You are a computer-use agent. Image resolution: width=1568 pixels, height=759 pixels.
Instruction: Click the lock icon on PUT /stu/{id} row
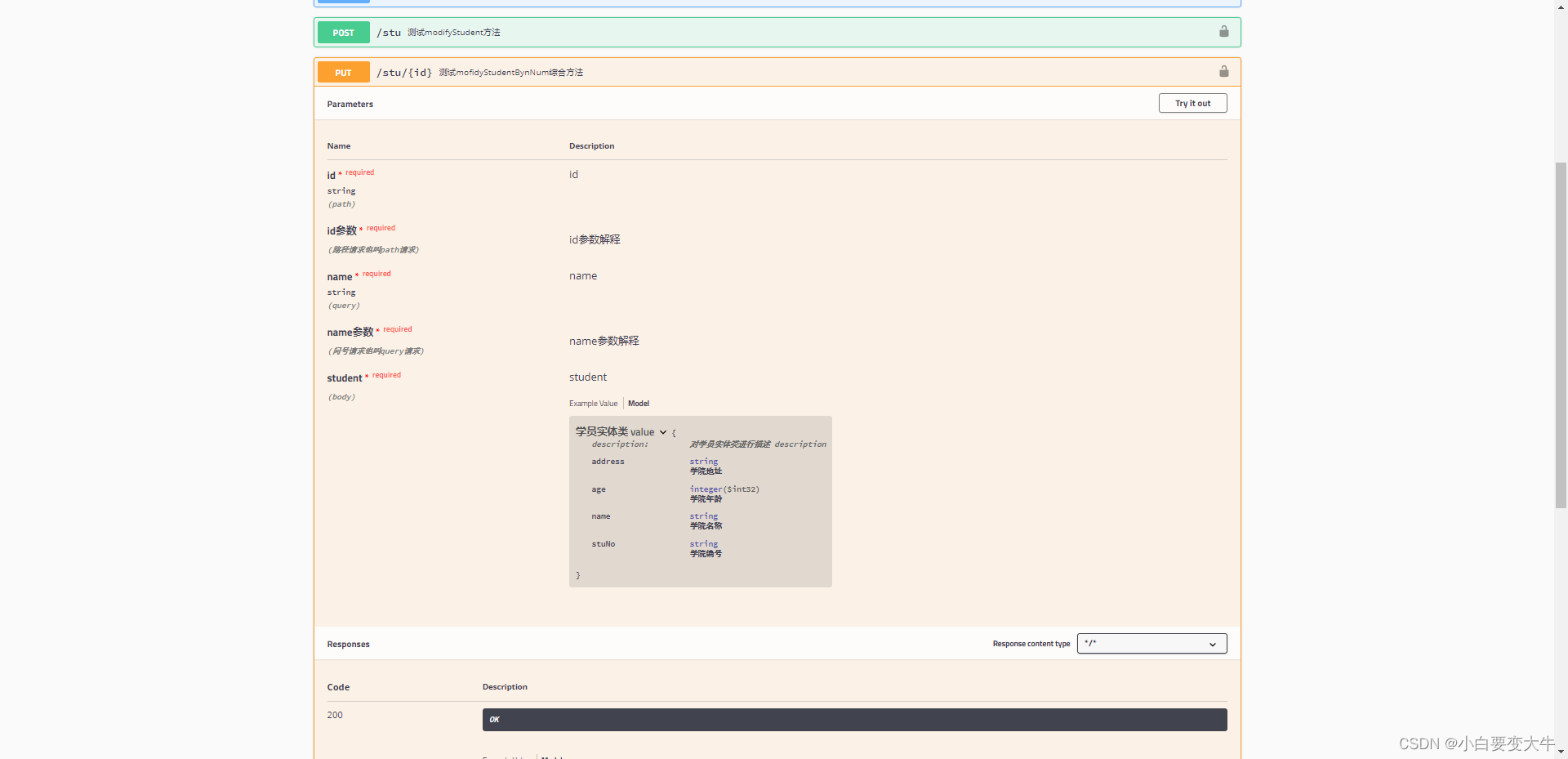pyautogui.click(x=1223, y=72)
